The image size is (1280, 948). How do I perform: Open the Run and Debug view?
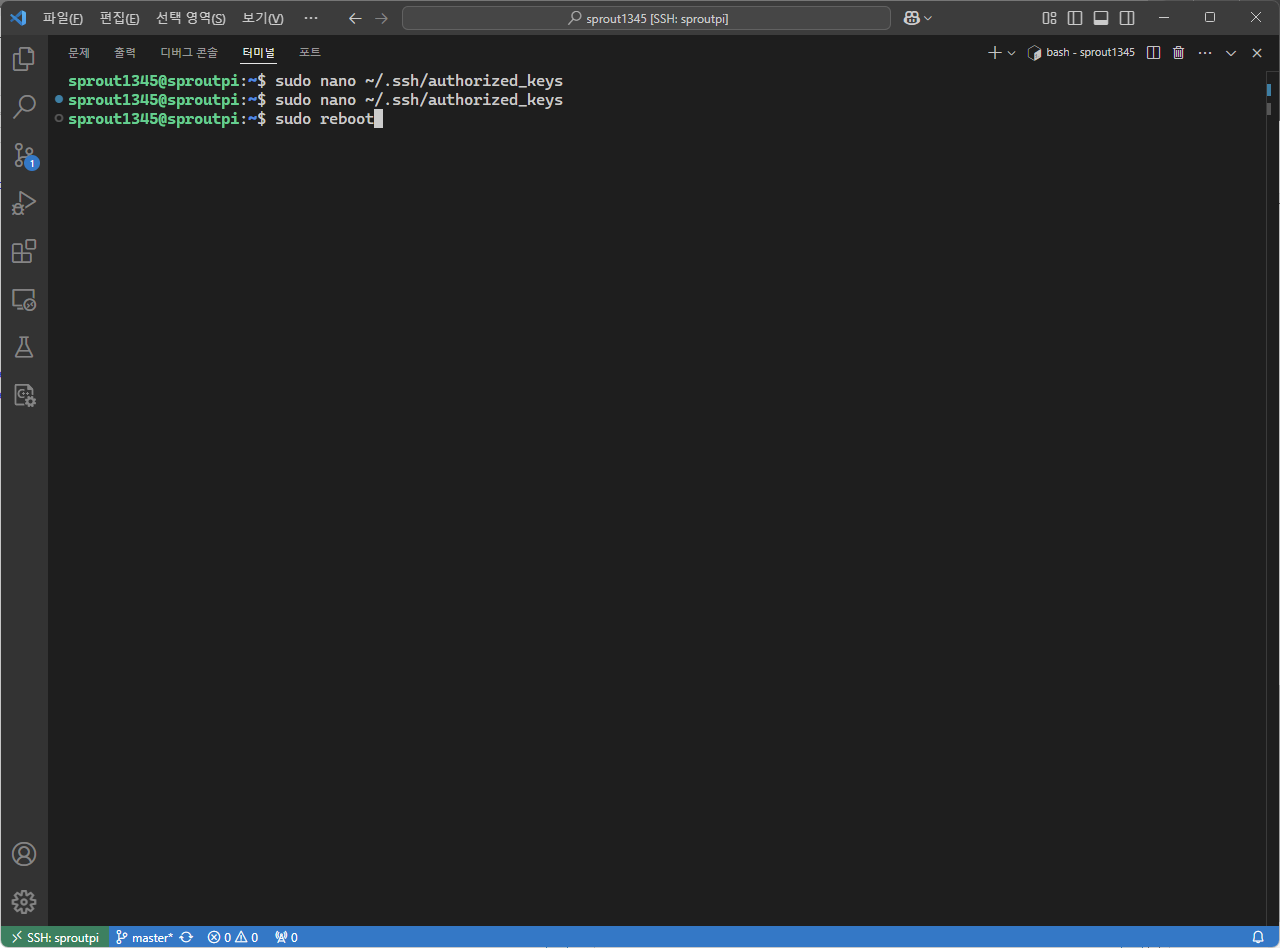24,204
